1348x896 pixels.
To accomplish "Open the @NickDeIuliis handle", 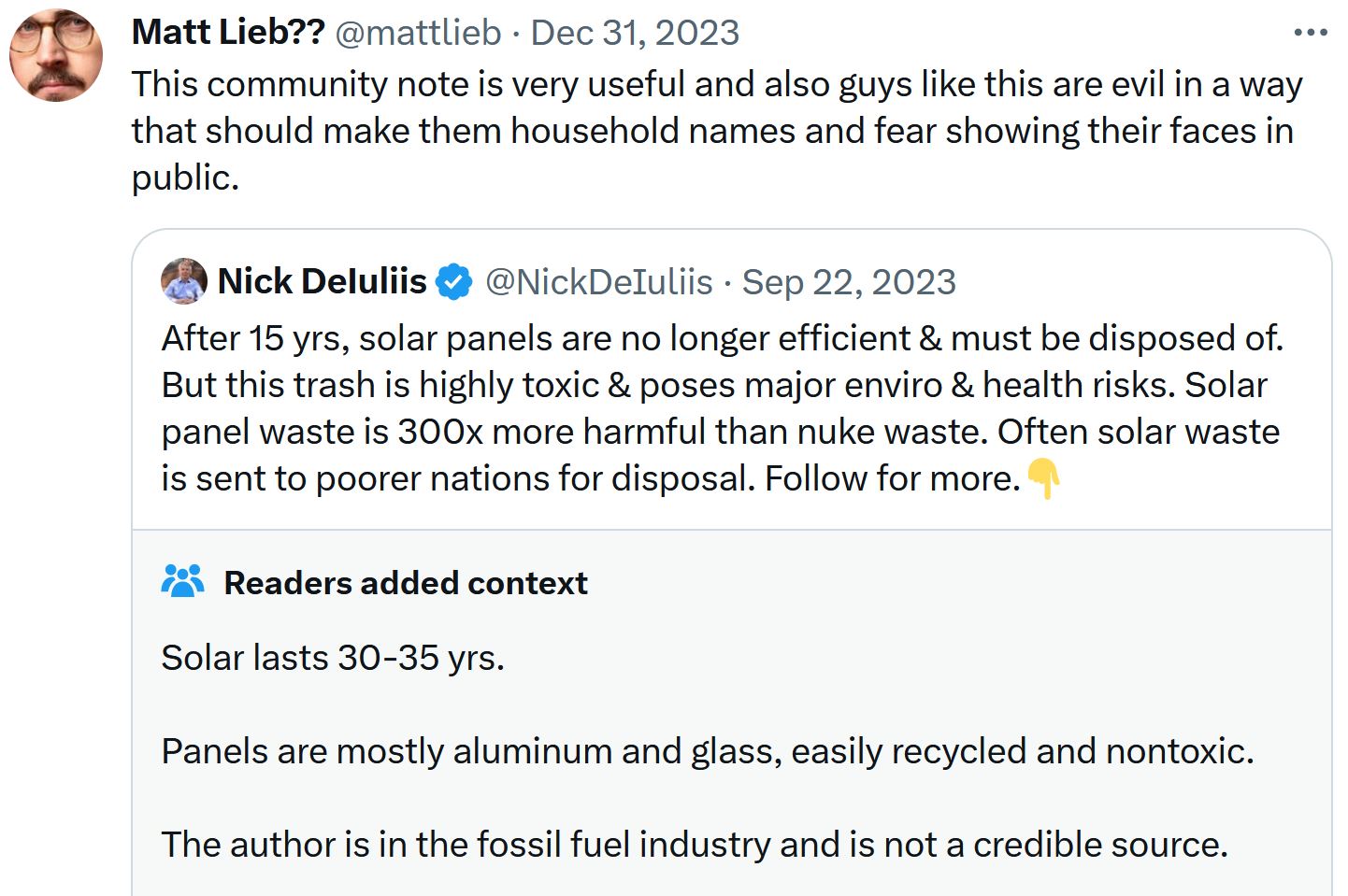I will click(599, 281).
